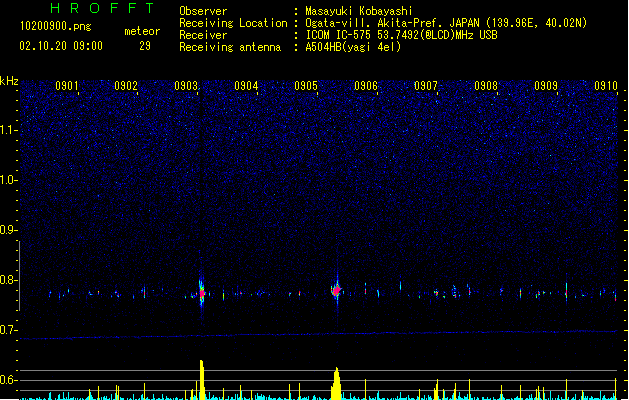The width and height of the screenshot is (629, 400).
Task: Click the 0905 time marker
Action: tap(306, 86)
